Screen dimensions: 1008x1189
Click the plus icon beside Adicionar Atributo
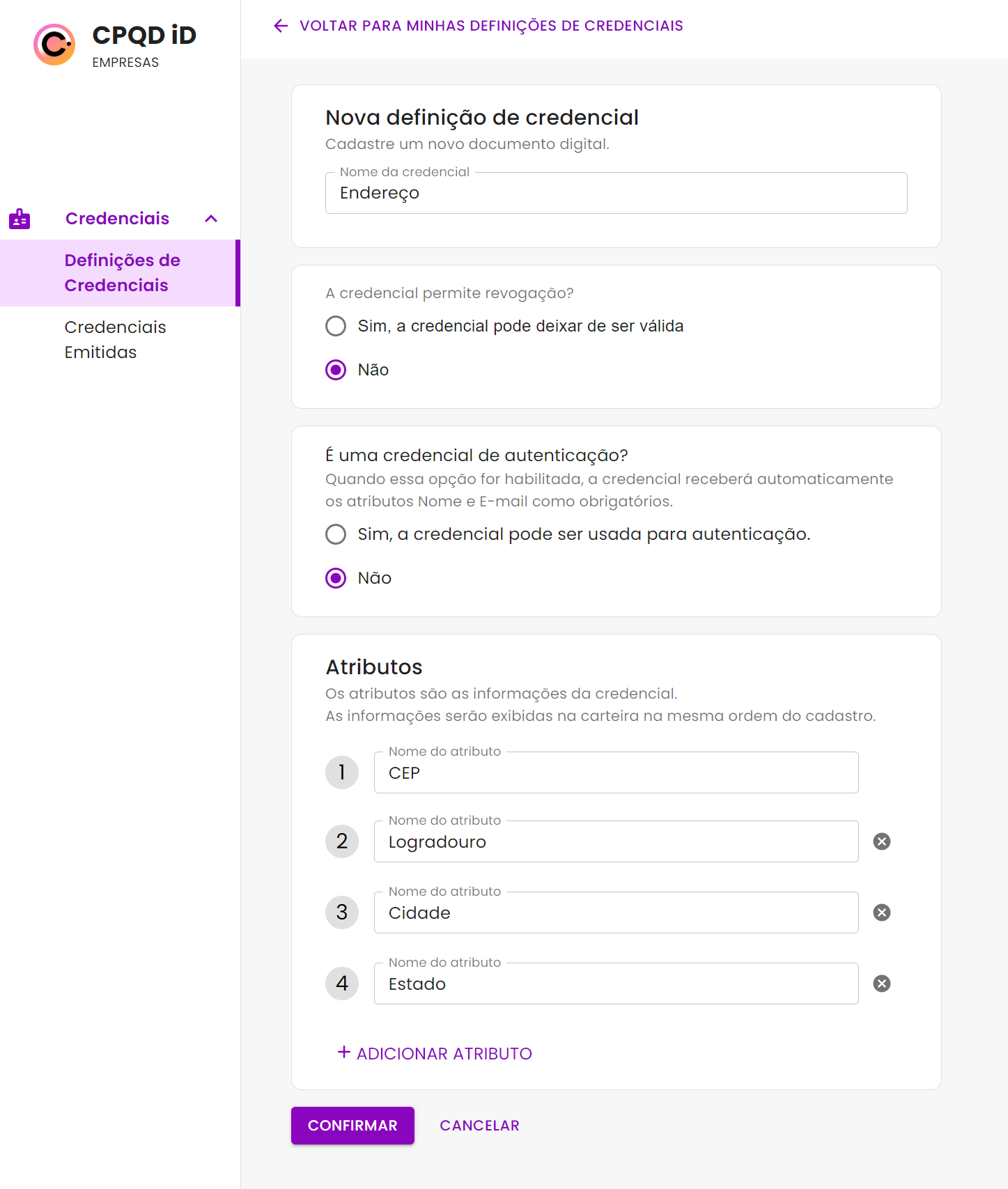tap(343, 1052)
